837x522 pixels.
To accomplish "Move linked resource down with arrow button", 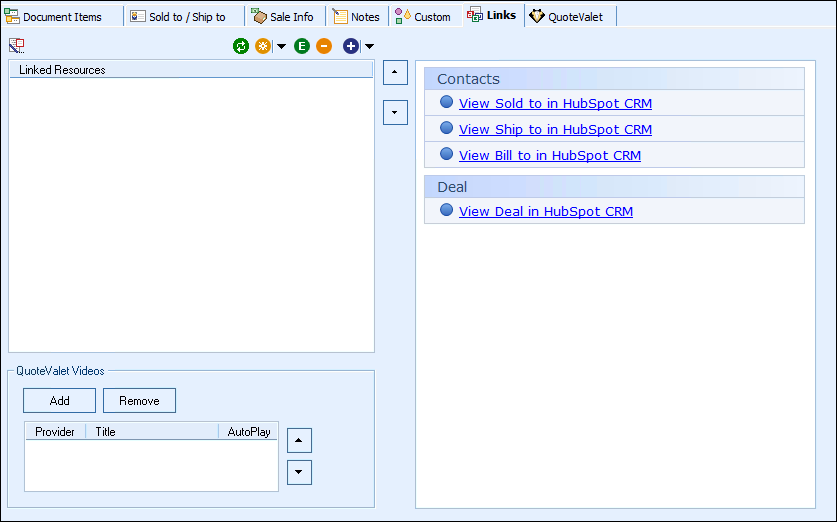I will pos(395,112).
